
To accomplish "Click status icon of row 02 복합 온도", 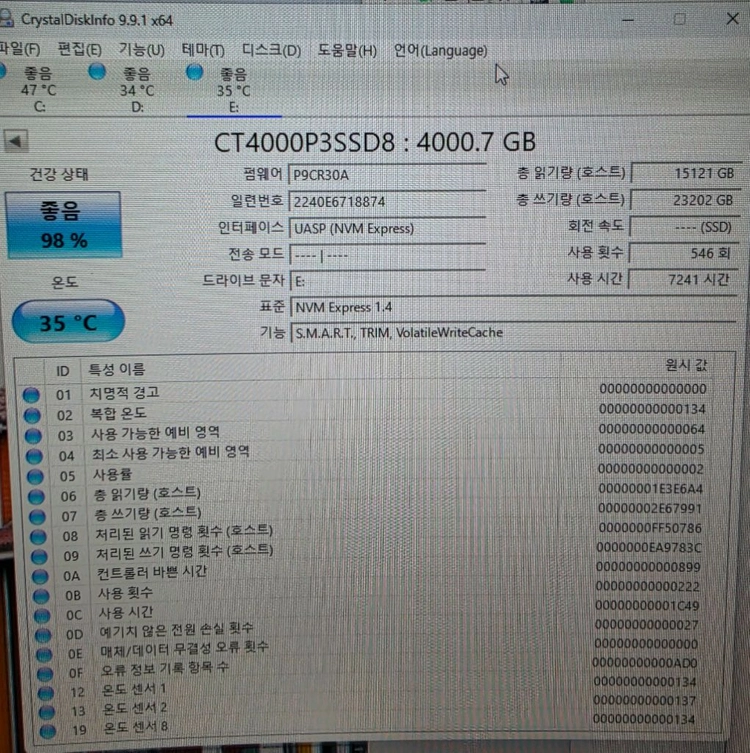I will click(x=32, y=415).
